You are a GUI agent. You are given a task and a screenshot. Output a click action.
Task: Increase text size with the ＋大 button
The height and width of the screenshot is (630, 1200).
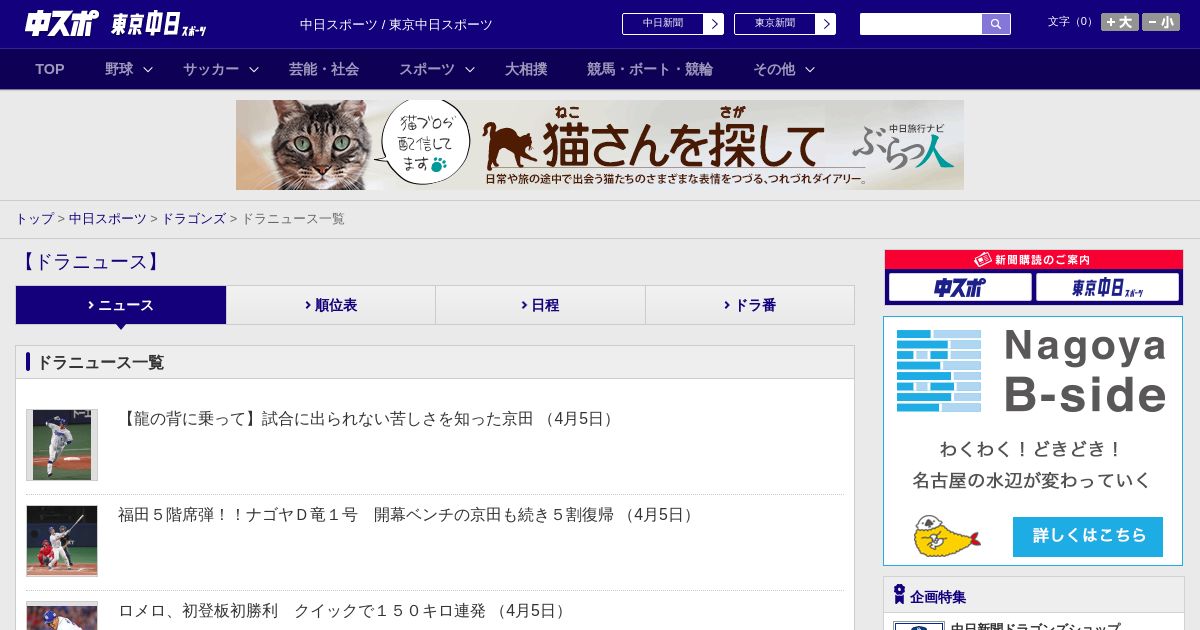(x=1119, y=22)
